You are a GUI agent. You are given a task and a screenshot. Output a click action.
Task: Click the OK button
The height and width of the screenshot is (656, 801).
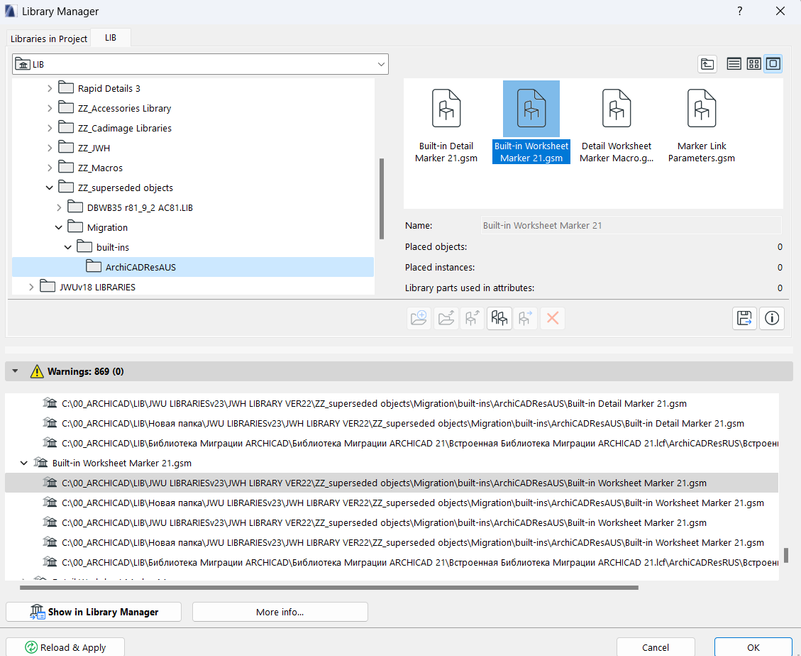click(753, 647)
